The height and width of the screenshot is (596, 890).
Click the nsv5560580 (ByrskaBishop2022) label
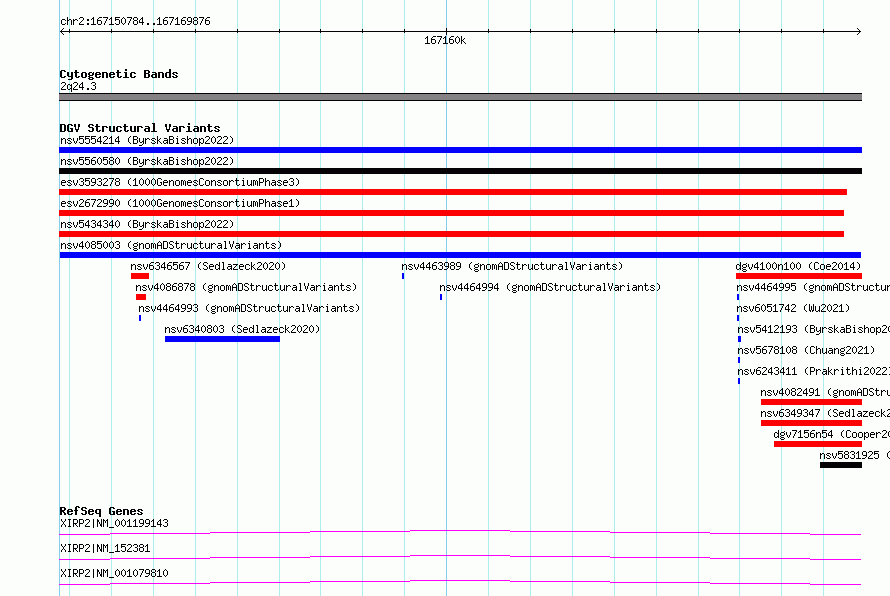tap(147, 161)
